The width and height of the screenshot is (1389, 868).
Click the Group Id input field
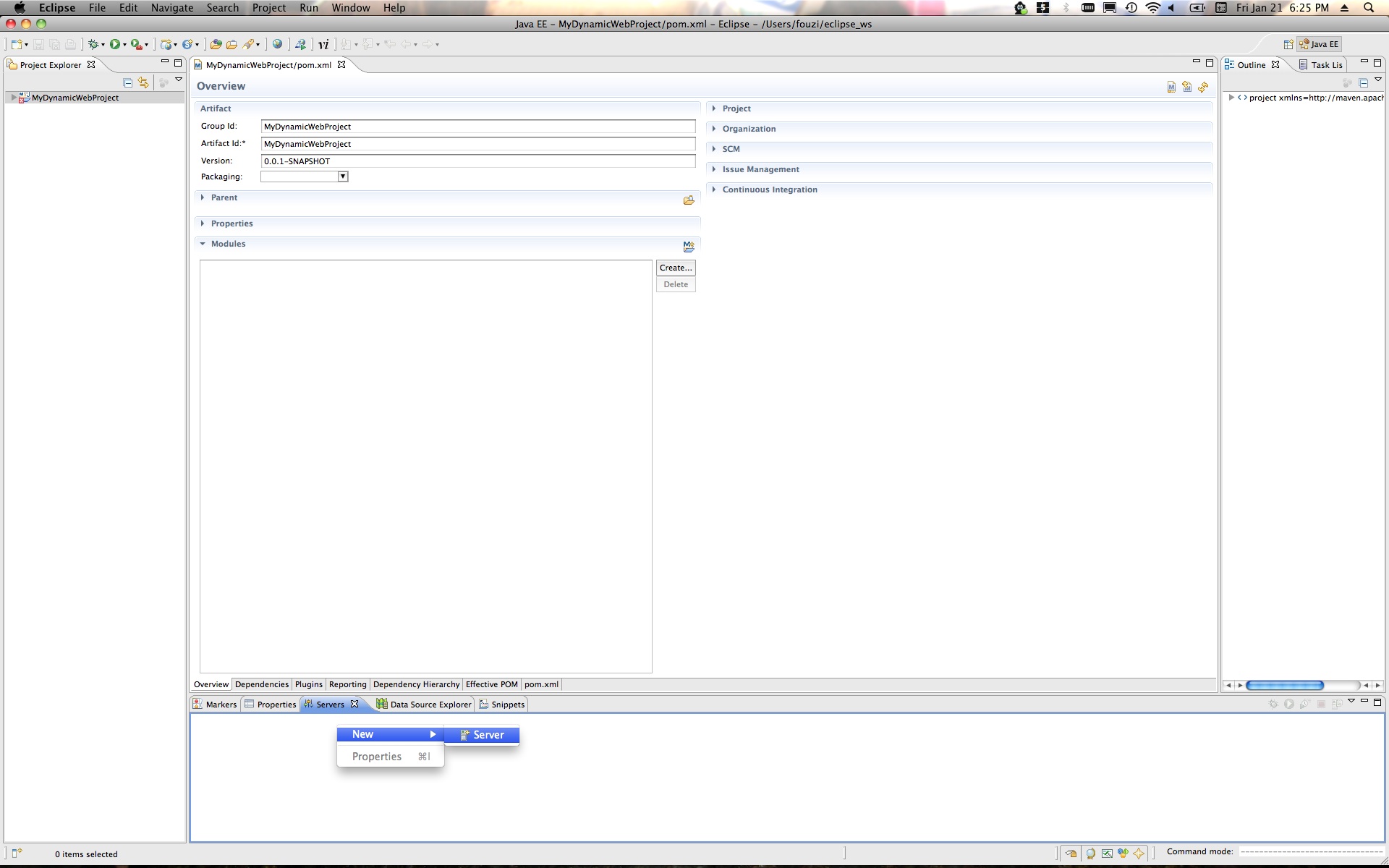pos(478,127)
